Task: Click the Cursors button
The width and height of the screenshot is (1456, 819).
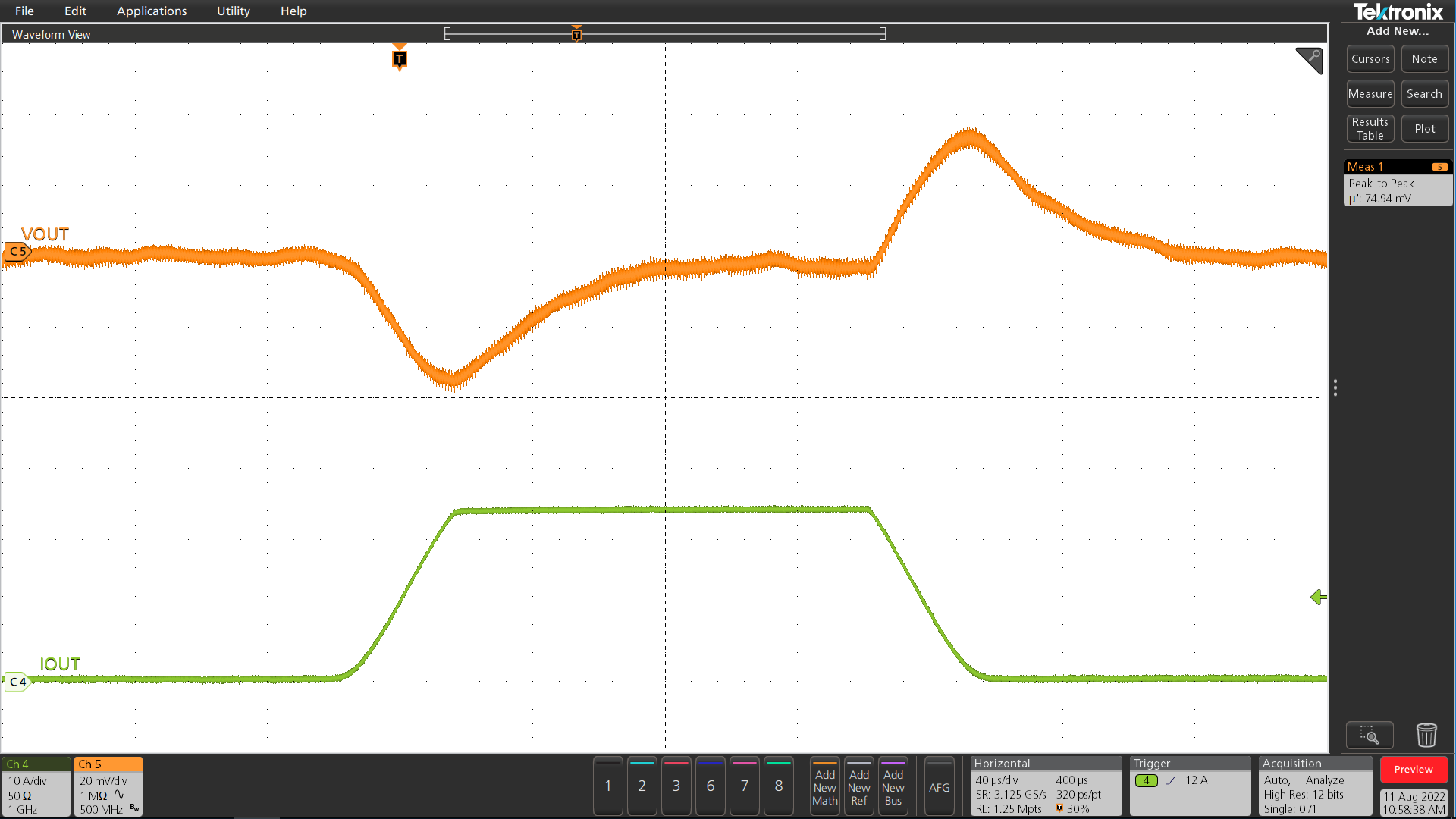Action: pyautogui.click(x=1370, y=59)
